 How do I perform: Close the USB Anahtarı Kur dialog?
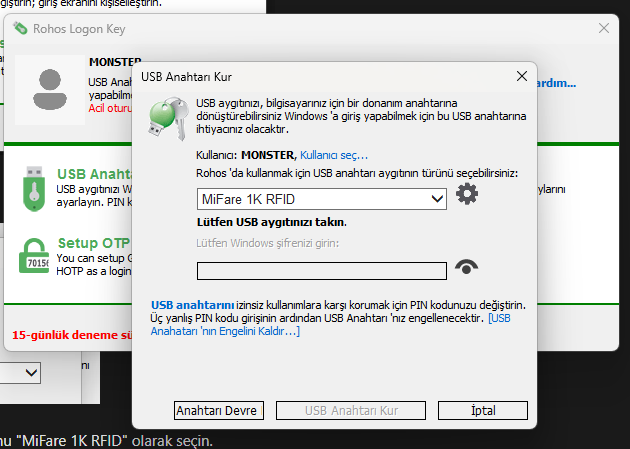point(522,76)
